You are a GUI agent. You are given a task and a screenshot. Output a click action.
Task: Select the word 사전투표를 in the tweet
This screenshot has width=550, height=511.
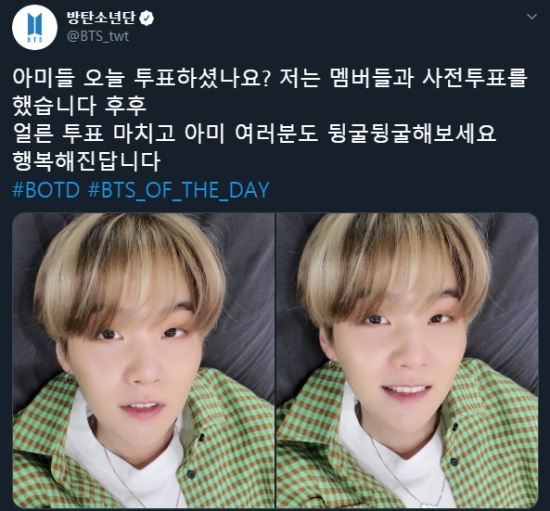[x=475, y=78]
